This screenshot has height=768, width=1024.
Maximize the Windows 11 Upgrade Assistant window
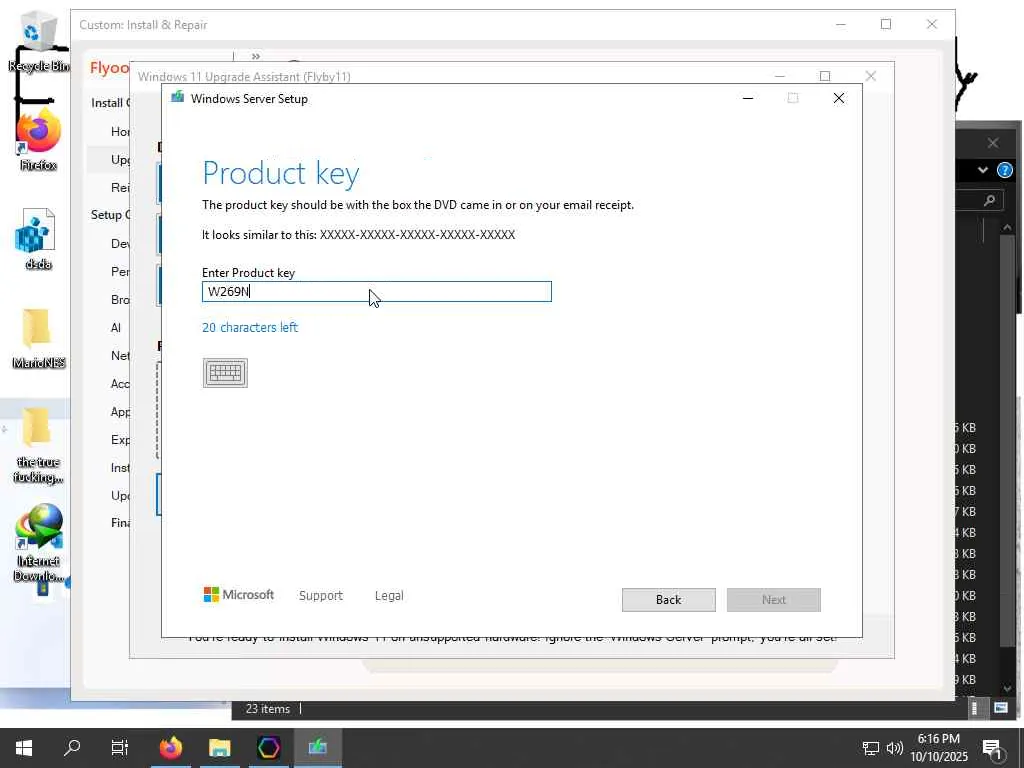825,76
